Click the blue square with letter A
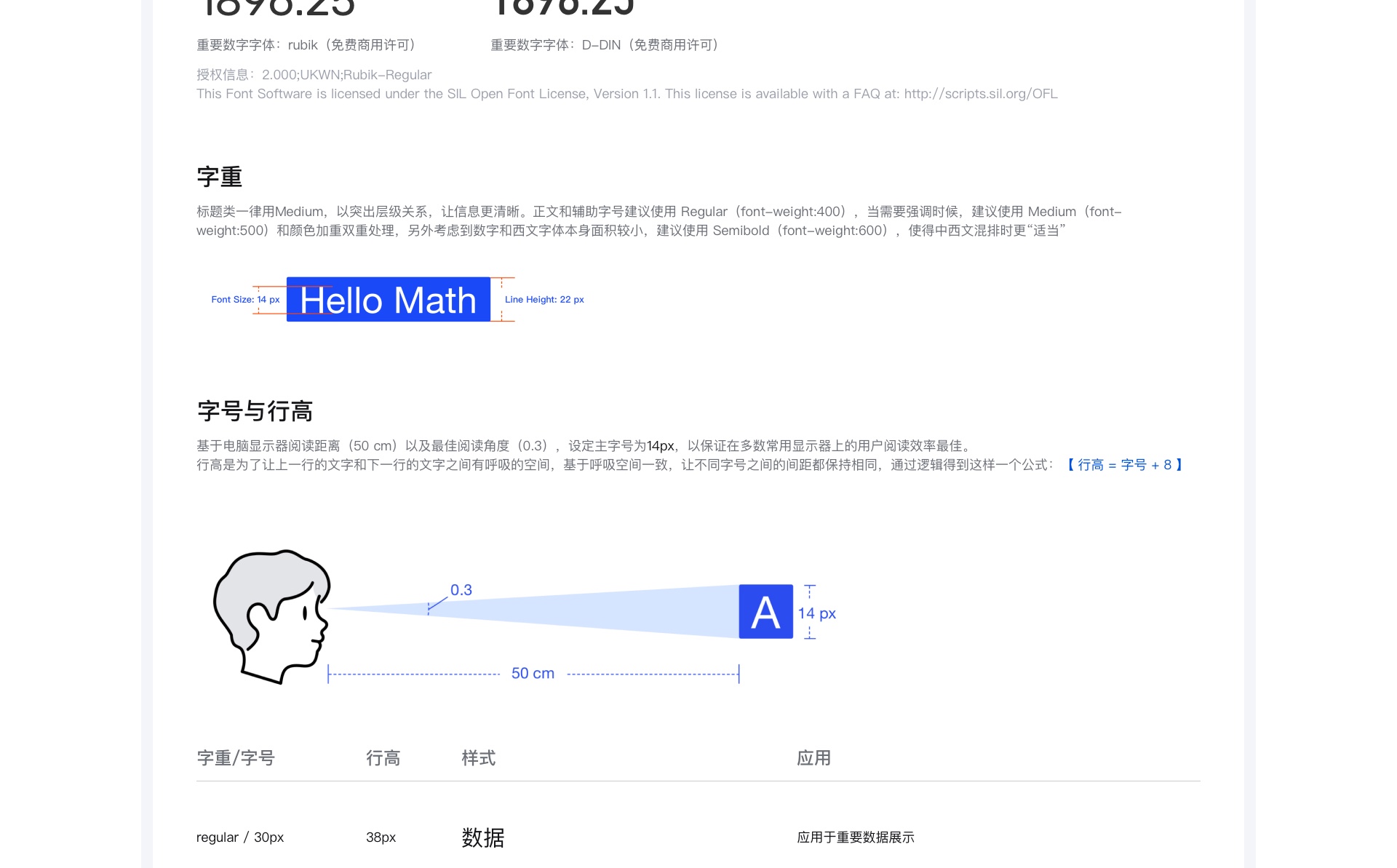 [765, 612]
